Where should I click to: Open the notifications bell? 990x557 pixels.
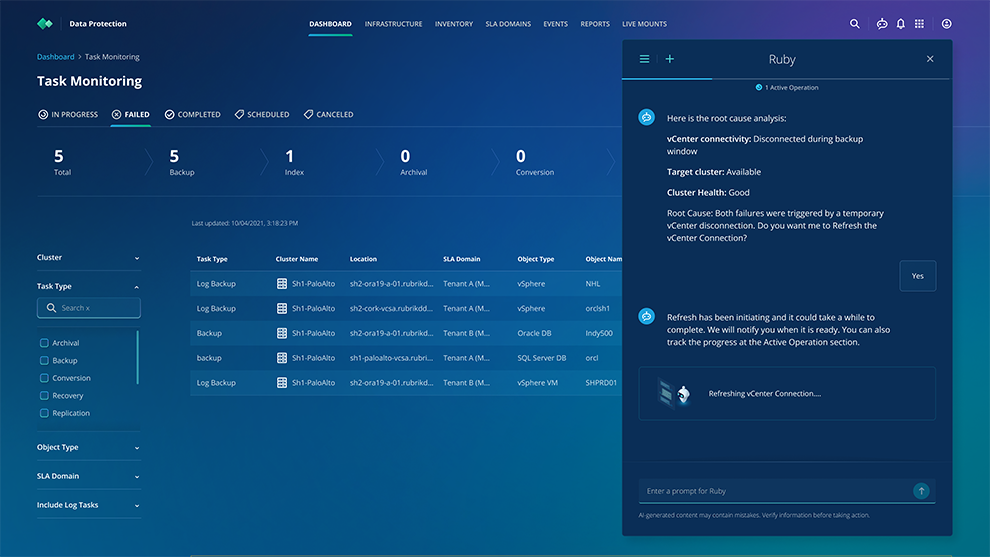click(900, 24)
